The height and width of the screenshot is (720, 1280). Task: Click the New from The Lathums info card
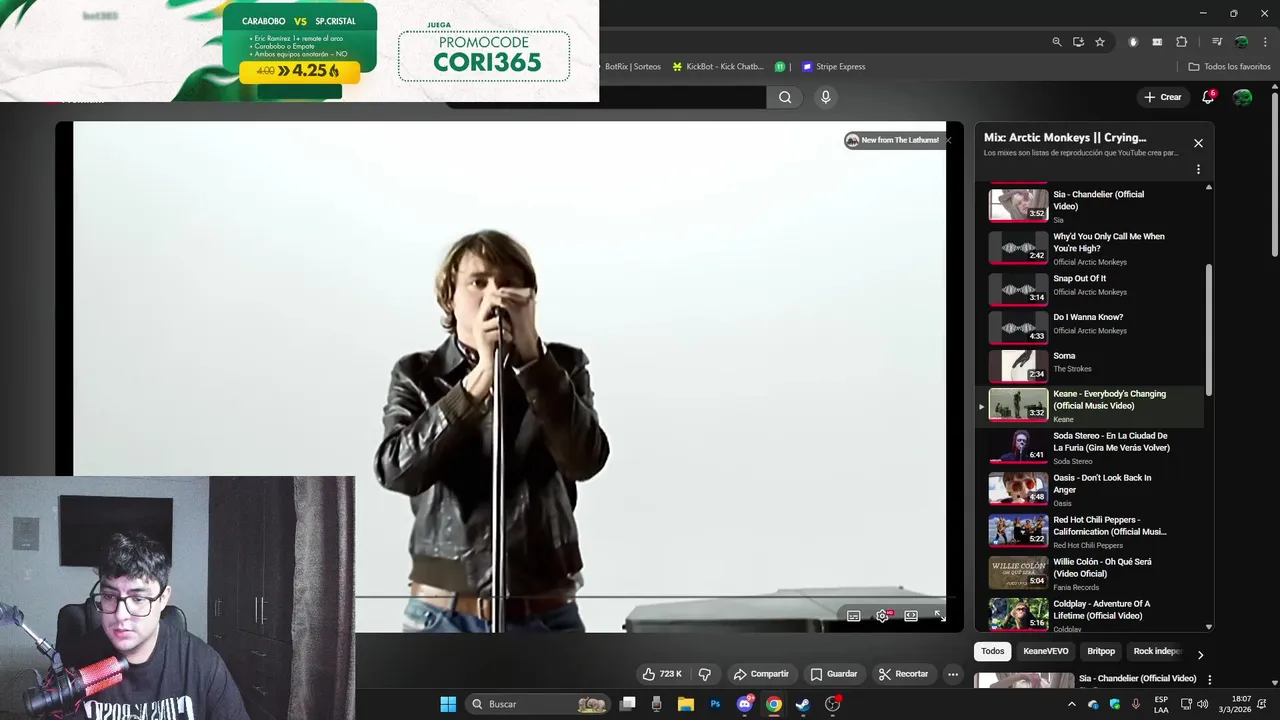click(x=893, y=140)
